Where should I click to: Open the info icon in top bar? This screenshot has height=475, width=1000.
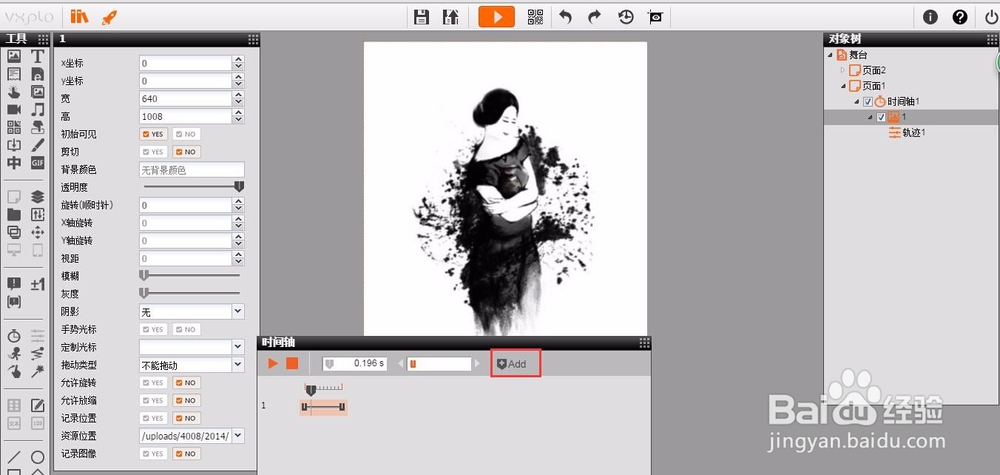(930, 17)
